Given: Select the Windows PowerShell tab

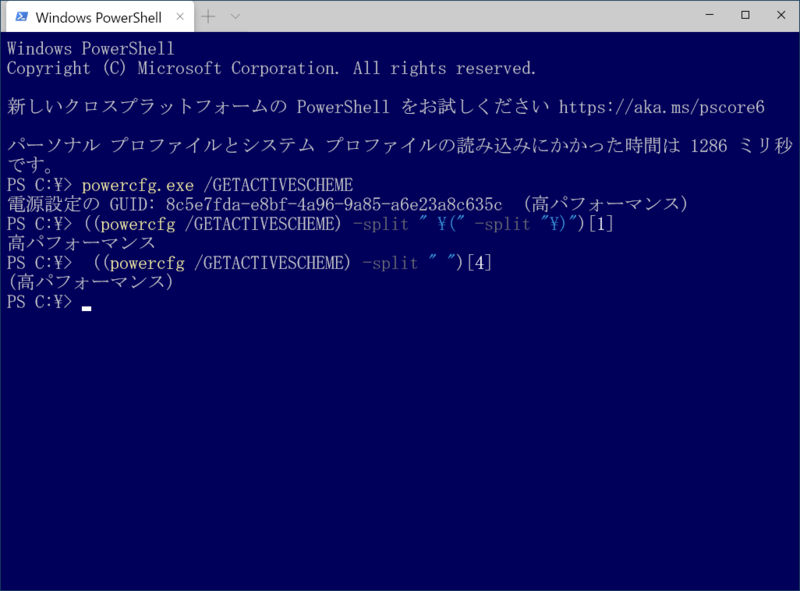Looking at the screenshot, I should coord(100,17).
